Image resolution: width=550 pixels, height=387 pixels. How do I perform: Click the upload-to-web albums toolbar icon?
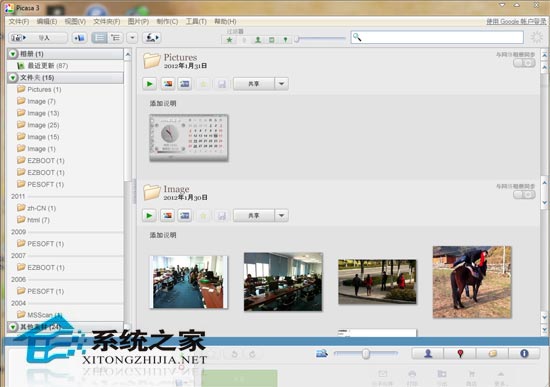tap(152, 38)
